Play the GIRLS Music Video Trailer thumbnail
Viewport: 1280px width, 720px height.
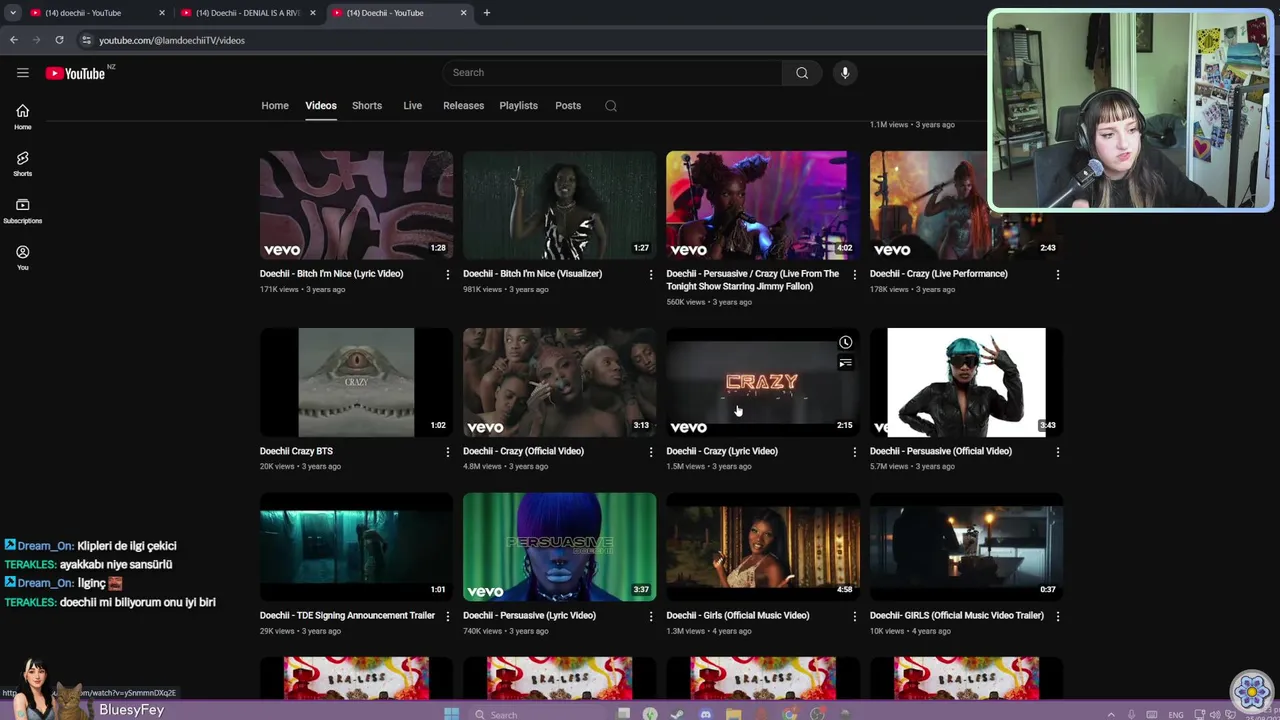pyautogui.click(x=966, y=547)
